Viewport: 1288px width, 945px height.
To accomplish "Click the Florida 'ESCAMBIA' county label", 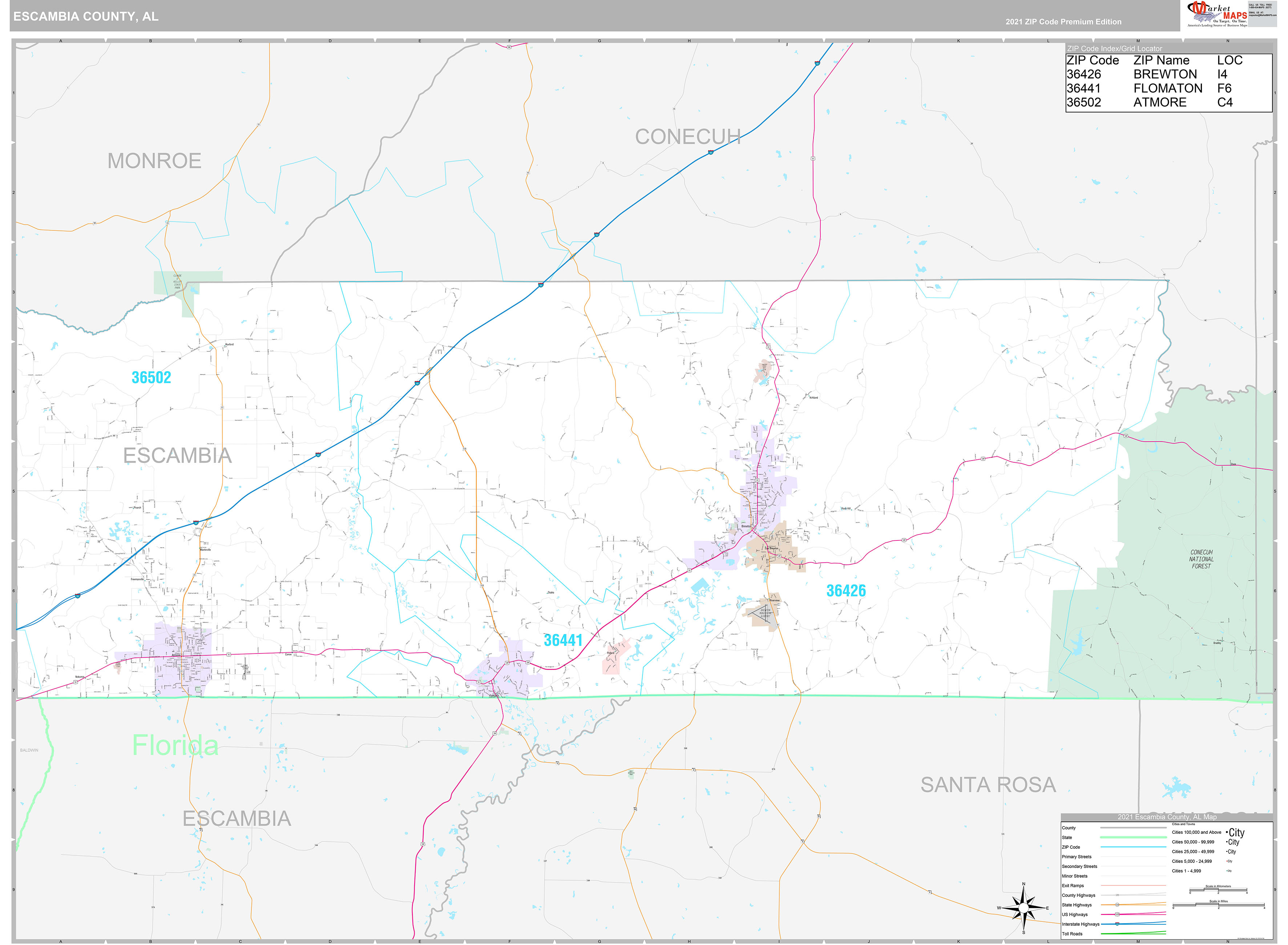I will (x=237, y=819).
